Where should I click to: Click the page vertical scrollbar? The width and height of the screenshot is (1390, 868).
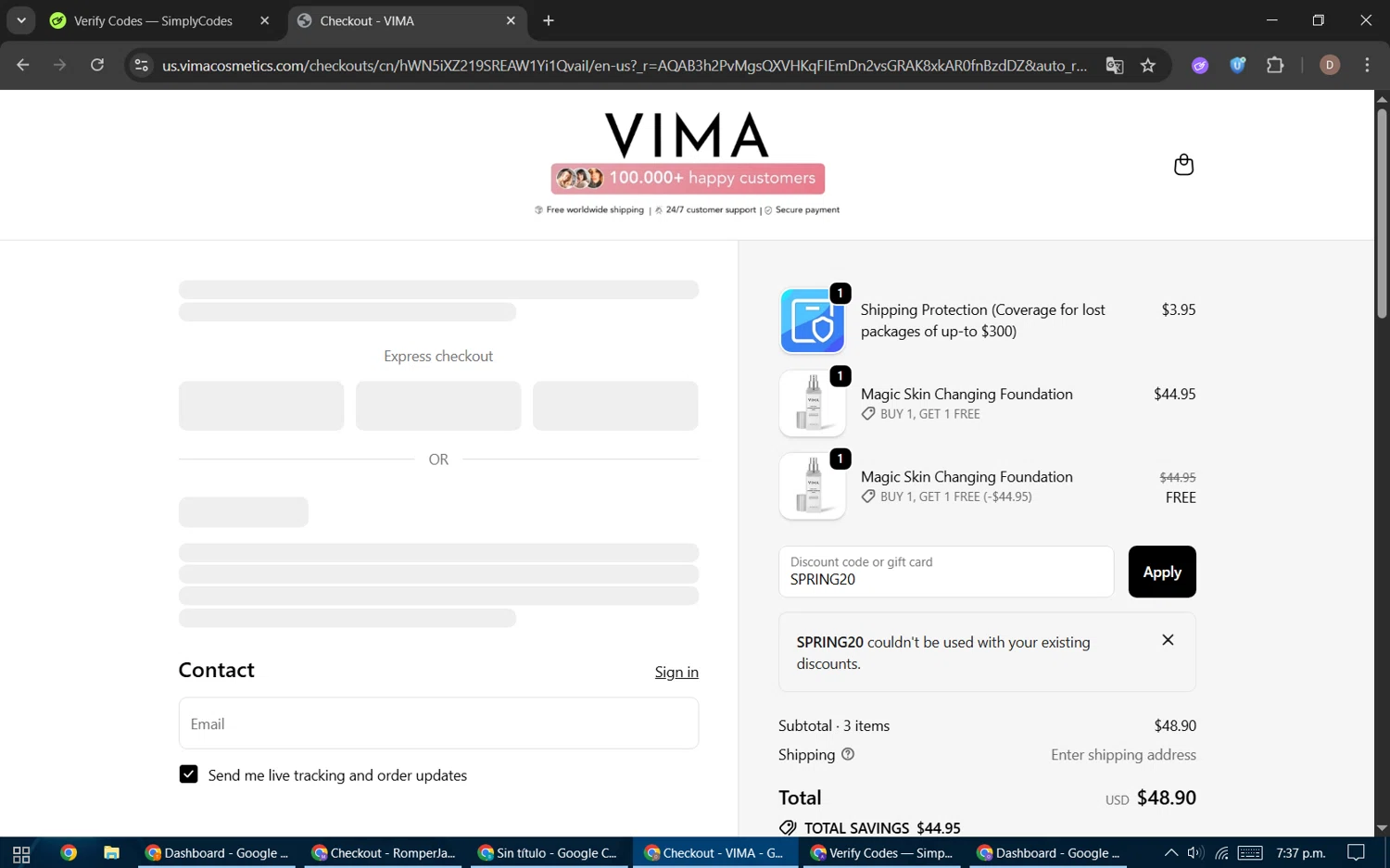[1382, 213]
